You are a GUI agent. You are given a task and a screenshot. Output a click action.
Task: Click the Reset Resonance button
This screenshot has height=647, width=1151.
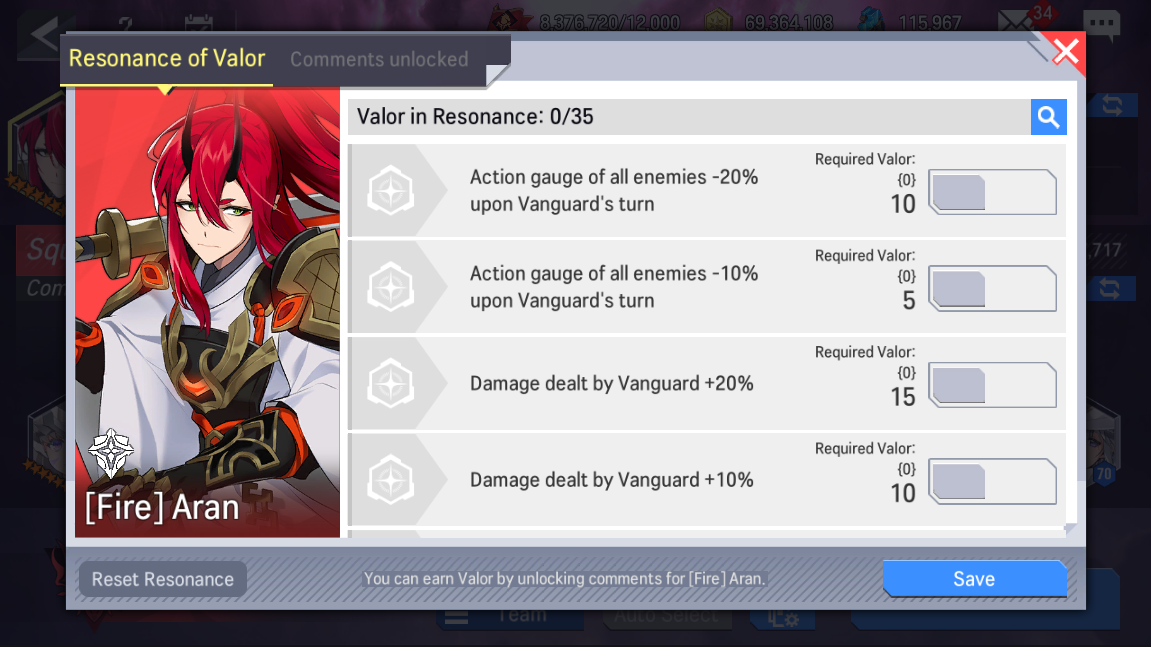click(162, 579)
